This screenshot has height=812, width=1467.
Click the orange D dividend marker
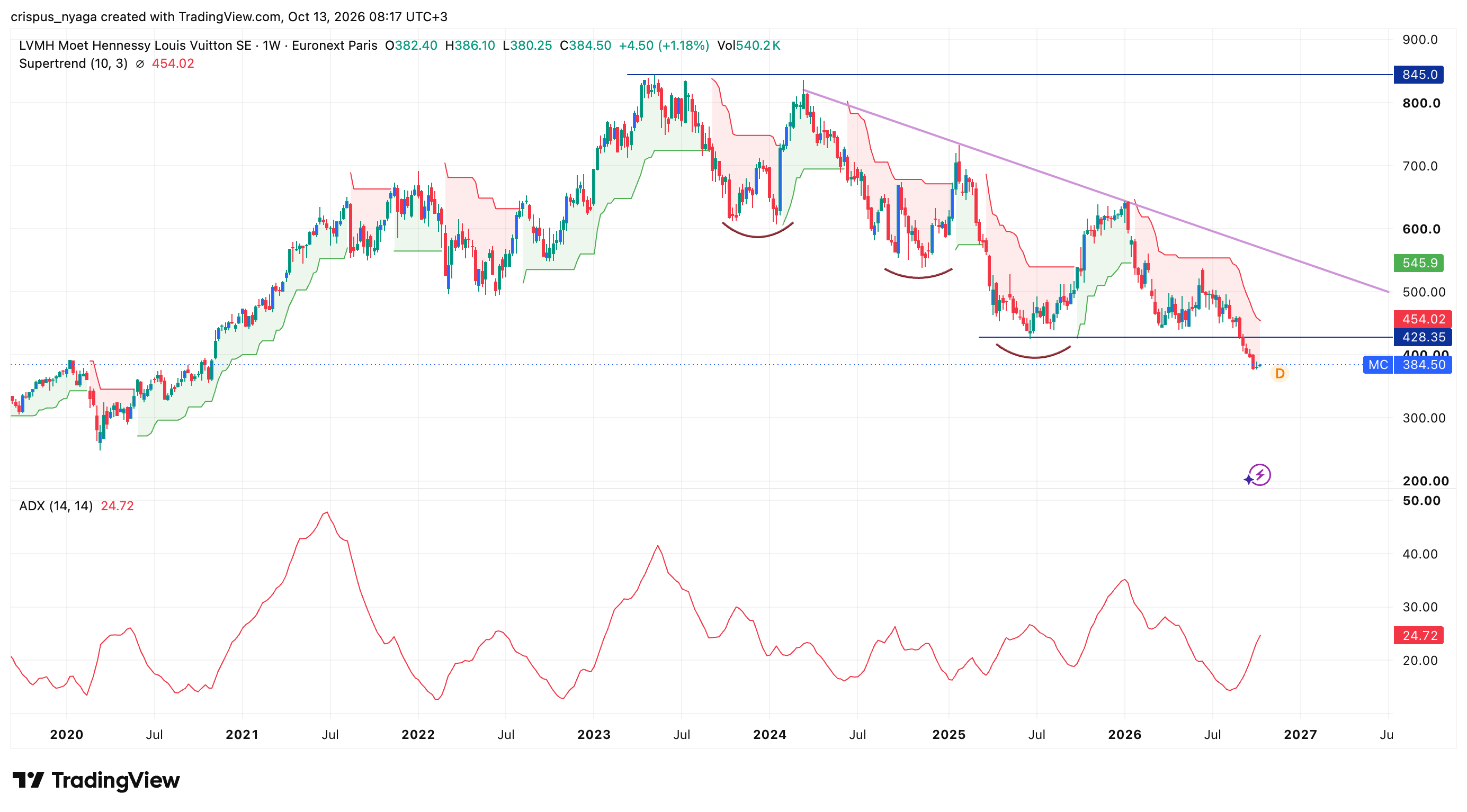pyautogui.click(x=1280, y=373)
